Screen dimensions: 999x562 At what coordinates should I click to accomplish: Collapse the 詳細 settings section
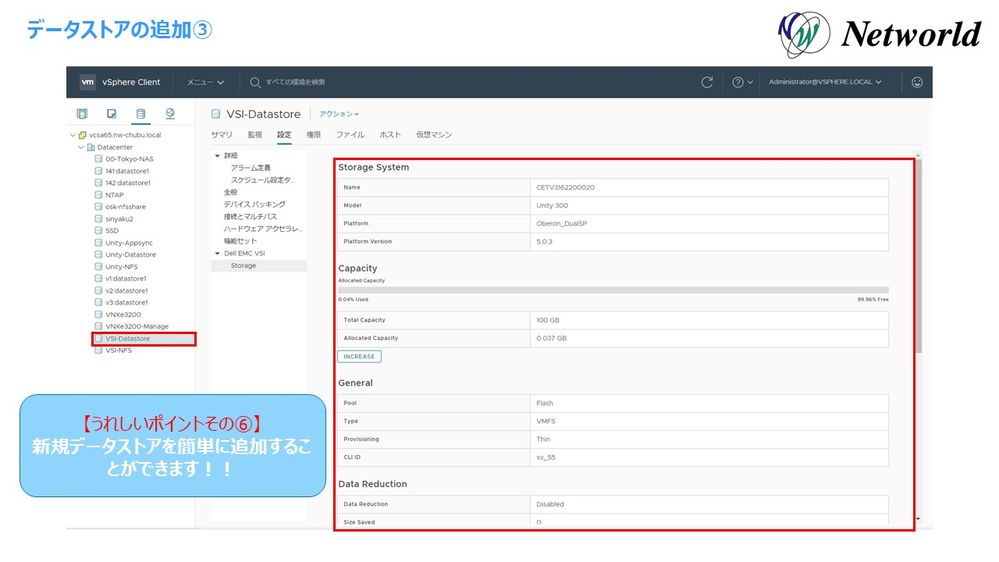(x=217, y=155)
